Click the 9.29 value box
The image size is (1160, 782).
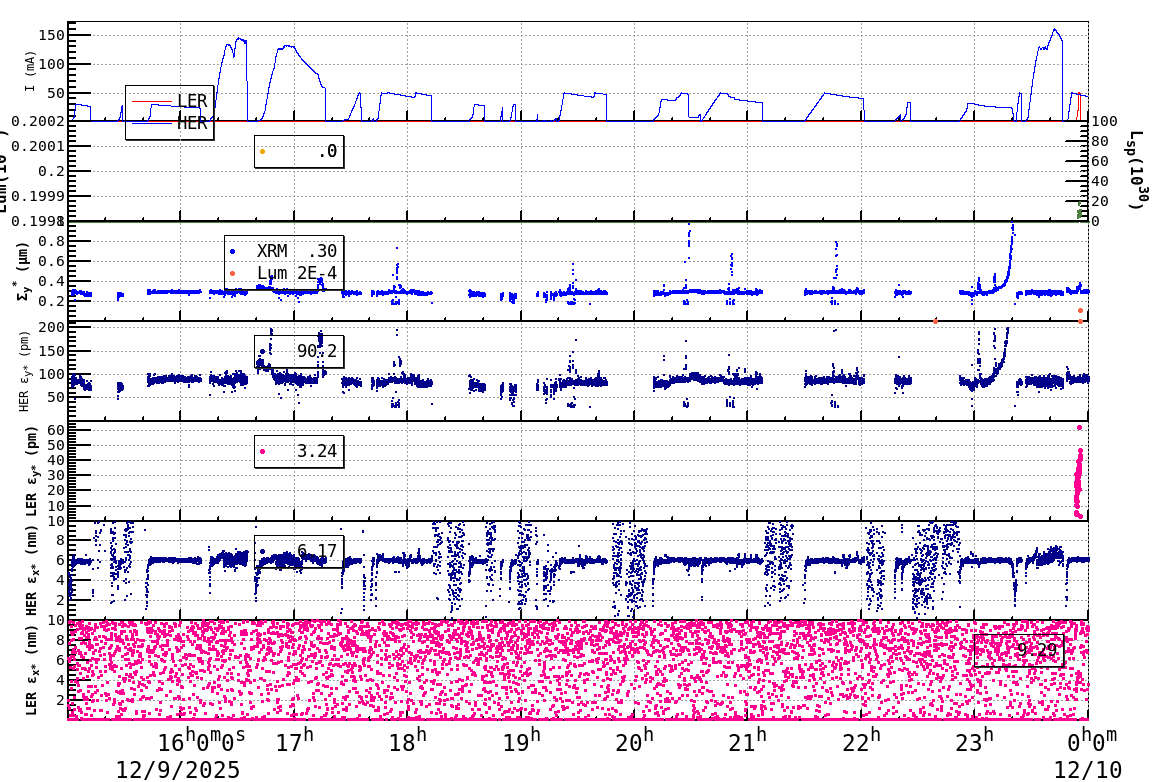1019,650
